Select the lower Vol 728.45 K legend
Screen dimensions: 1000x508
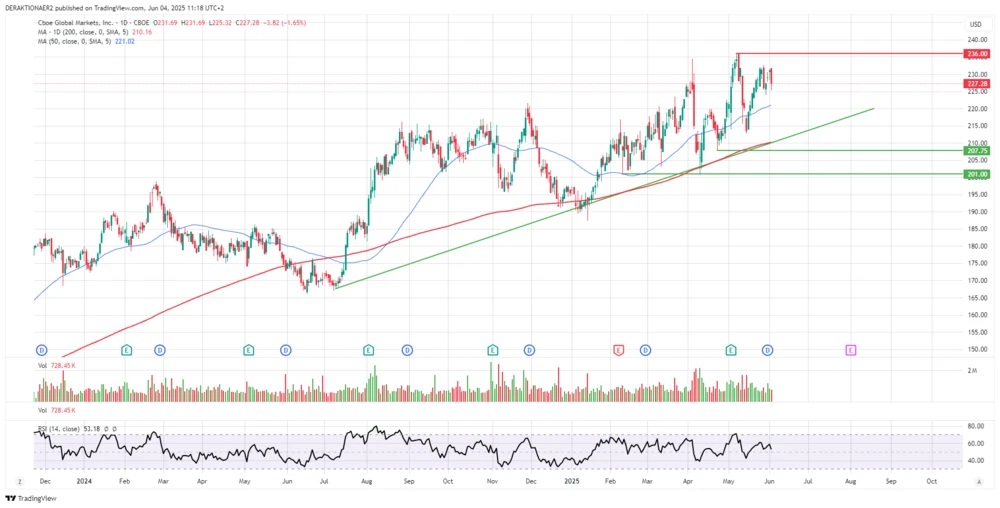(x=57, y=410)
